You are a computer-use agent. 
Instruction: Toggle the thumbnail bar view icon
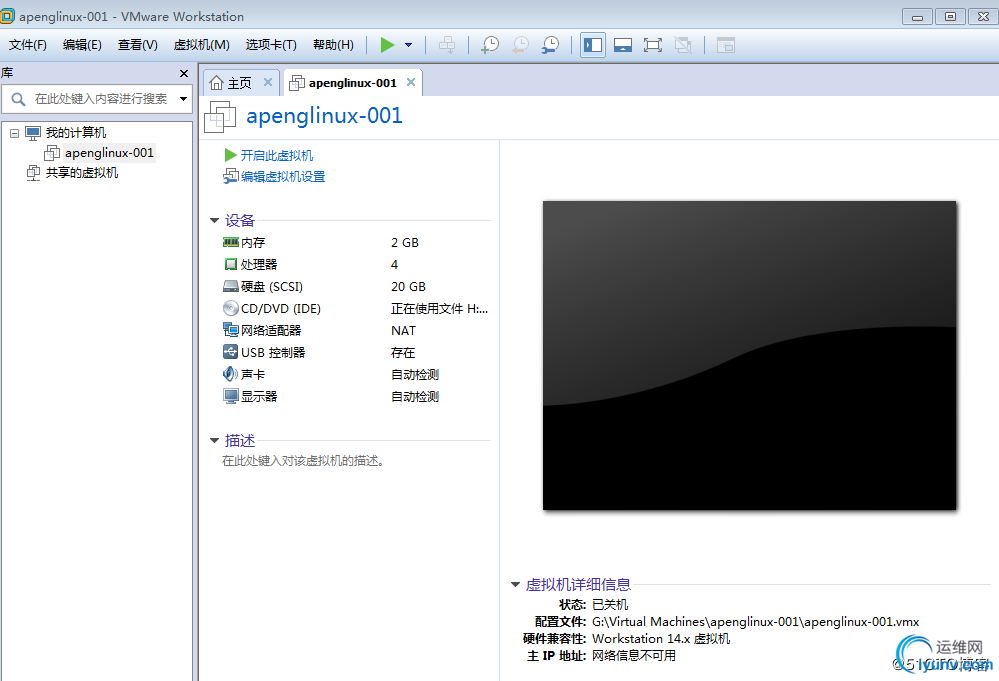[x=622, y=45]
